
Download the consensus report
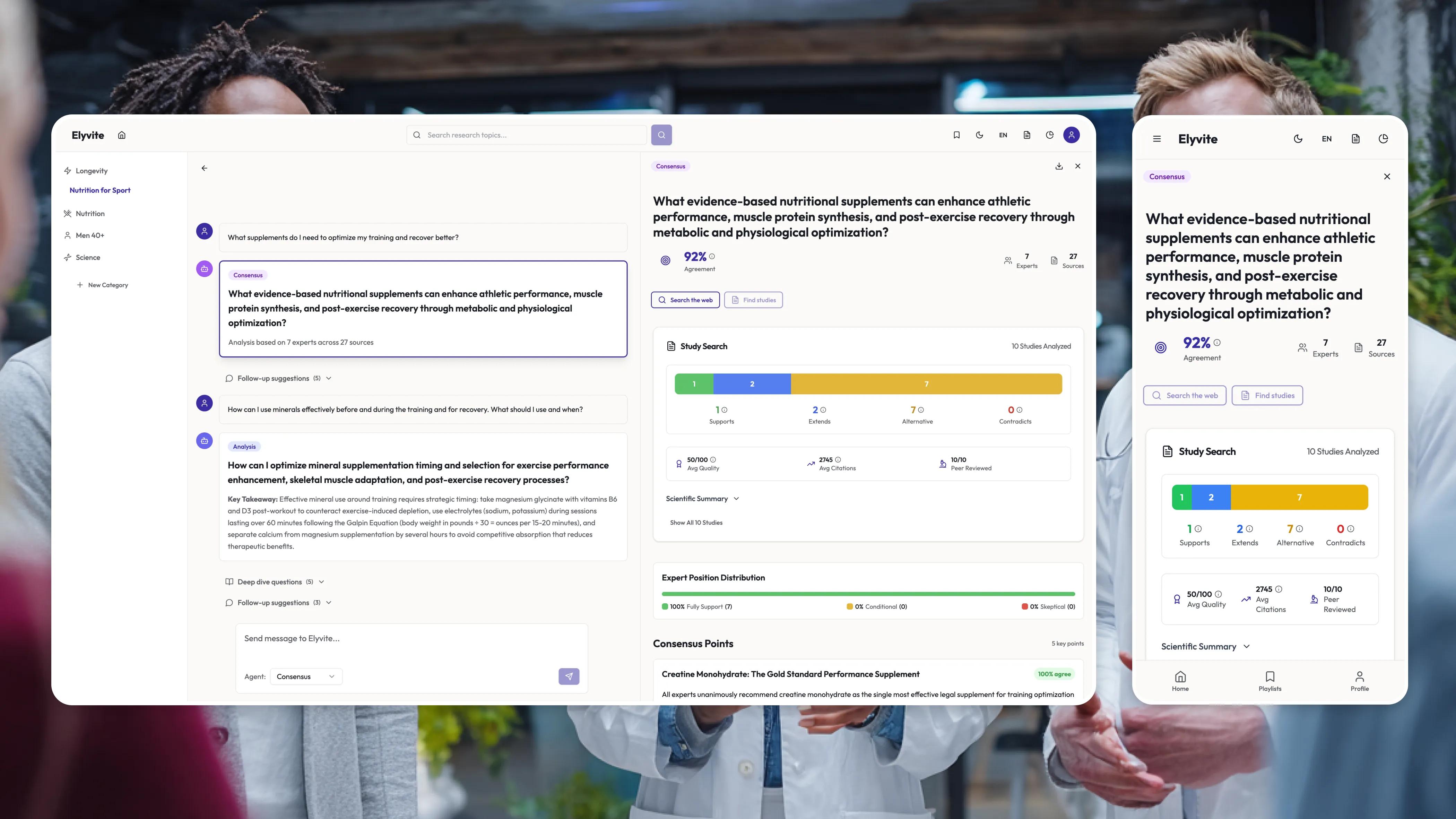click(x=1059, y=166)
